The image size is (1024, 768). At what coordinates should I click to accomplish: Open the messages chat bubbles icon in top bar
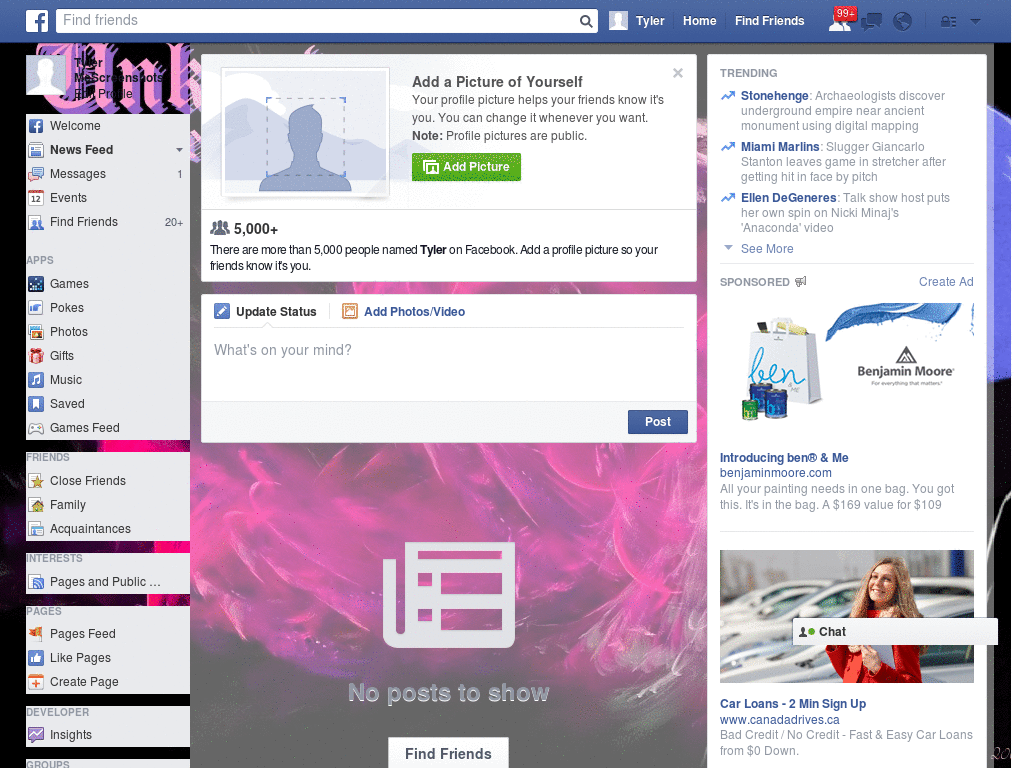(x=871, y=22)
